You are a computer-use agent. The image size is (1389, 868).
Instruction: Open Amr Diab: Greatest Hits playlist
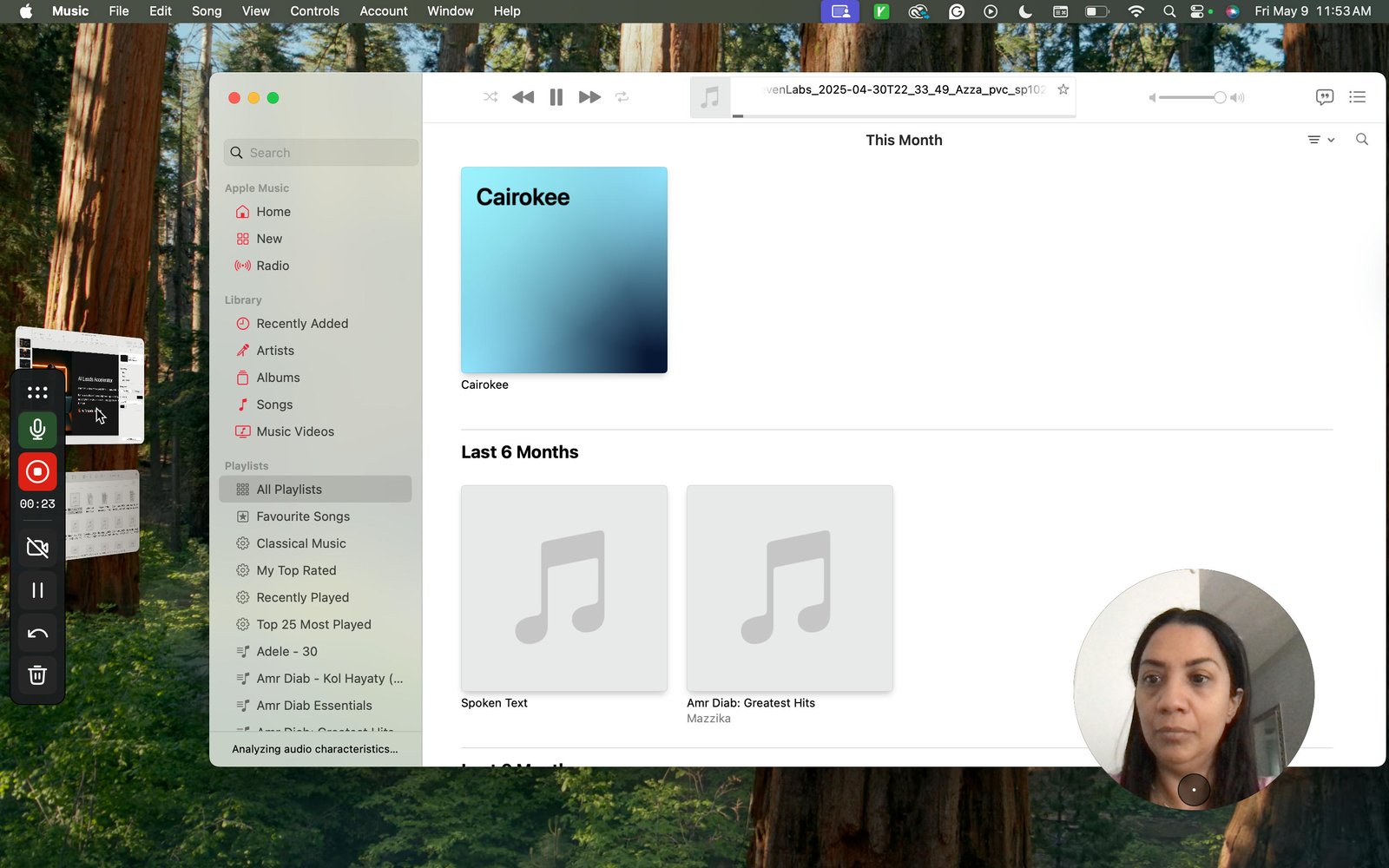click(x=789, y=589)
